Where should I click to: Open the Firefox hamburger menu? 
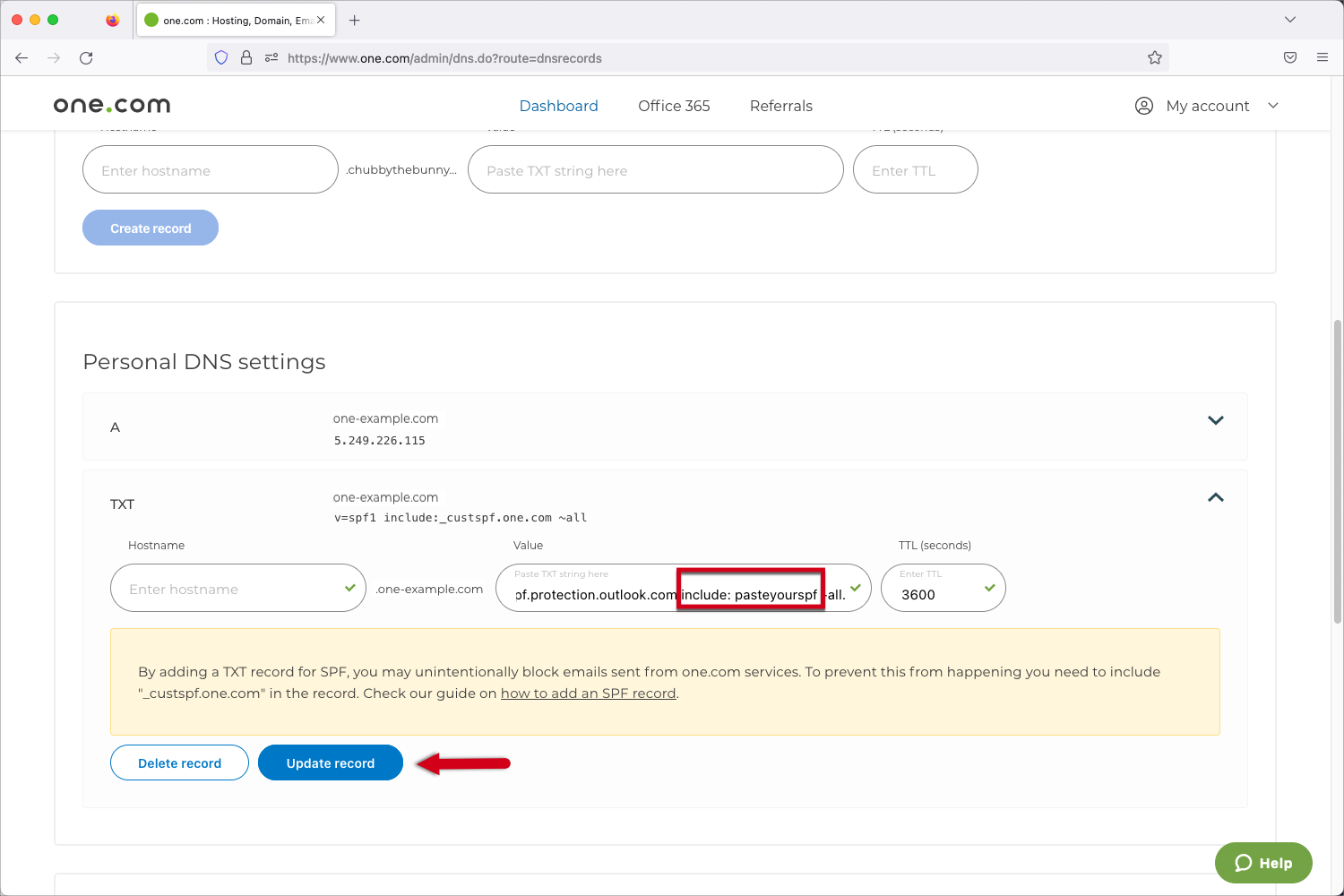[x=1322, y=57]
